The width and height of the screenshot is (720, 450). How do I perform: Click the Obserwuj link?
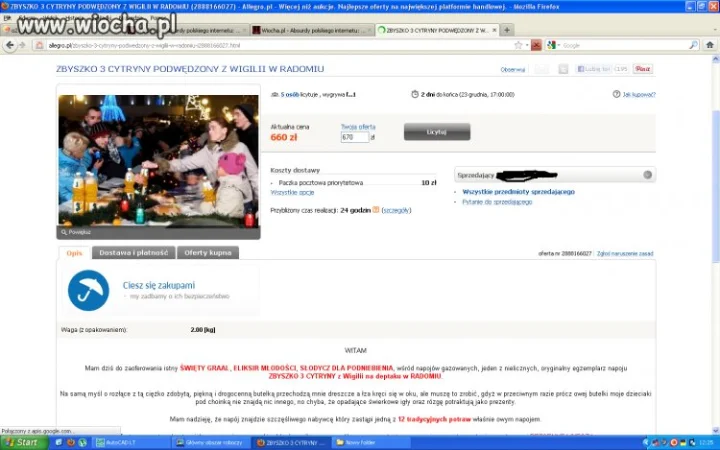tap(512, 70)
